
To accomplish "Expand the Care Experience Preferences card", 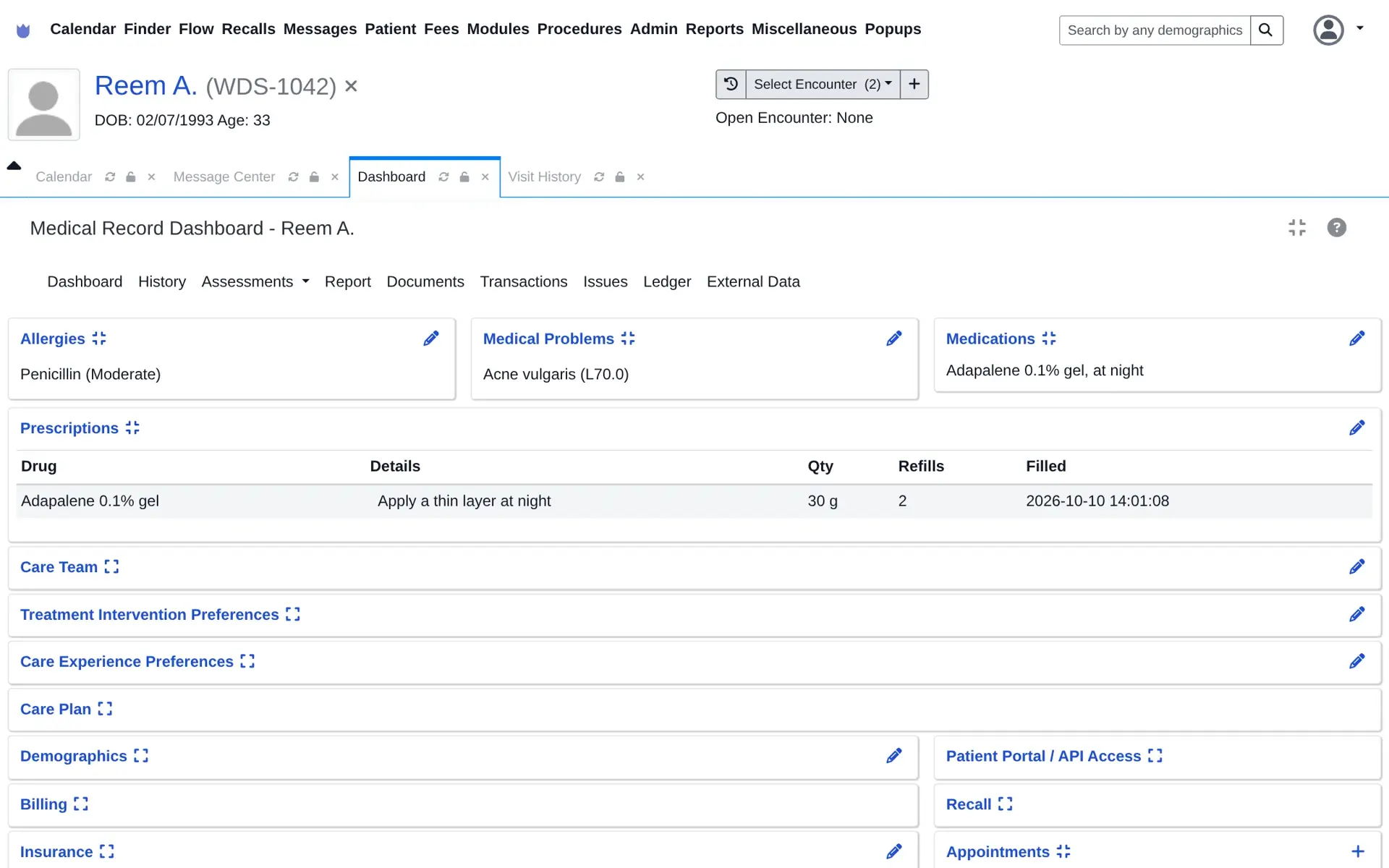I will click(x=247, y=661).
